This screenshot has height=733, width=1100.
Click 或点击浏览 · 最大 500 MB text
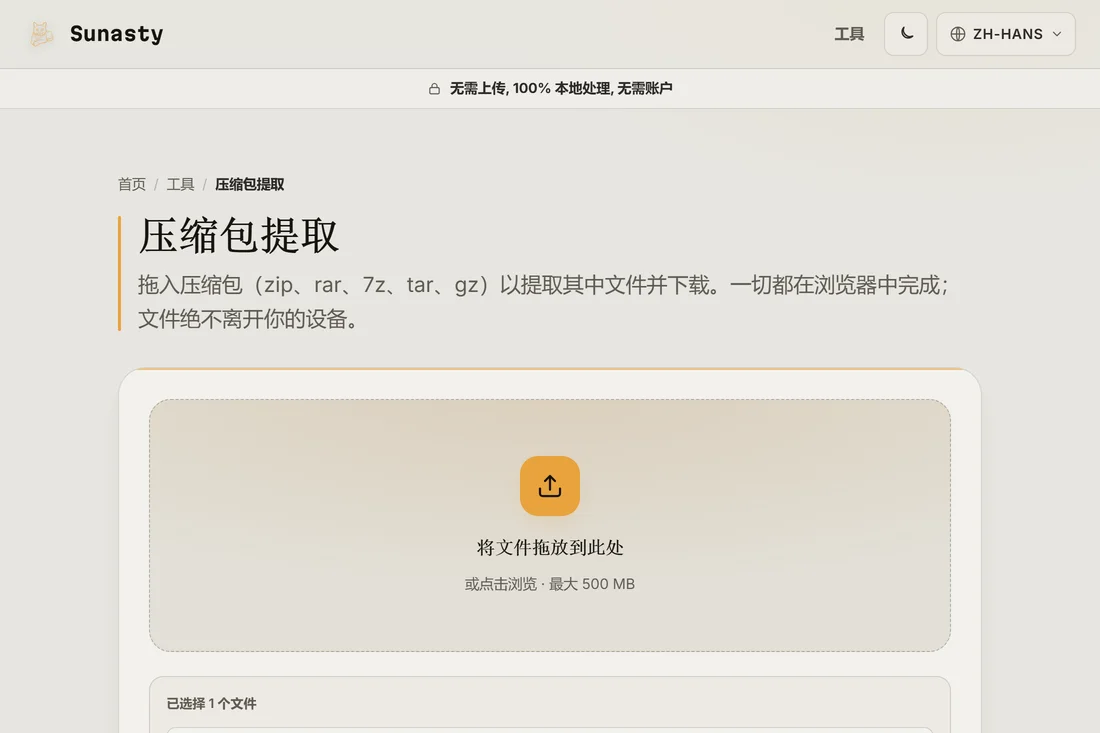coord(550,584)
